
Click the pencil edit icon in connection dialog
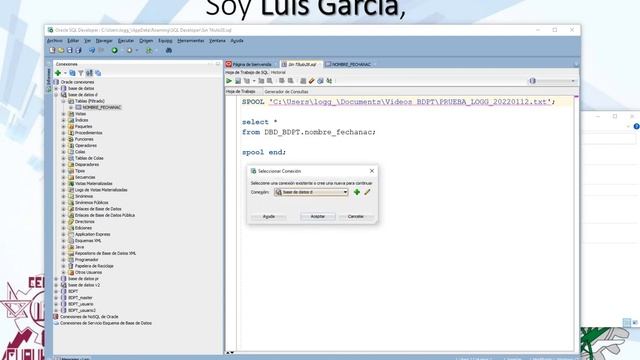tap(367, 192)
